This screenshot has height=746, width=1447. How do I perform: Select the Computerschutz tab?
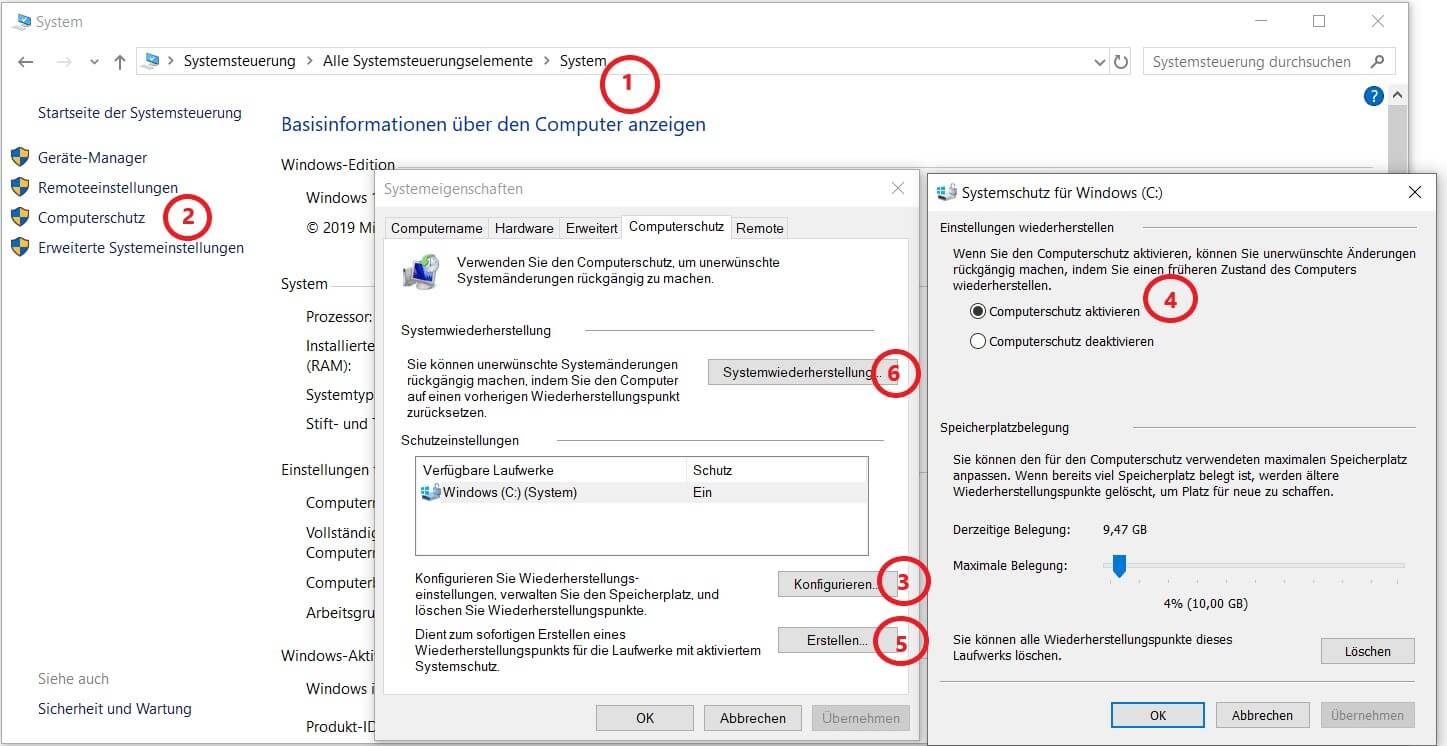click(x=676, y=227)
